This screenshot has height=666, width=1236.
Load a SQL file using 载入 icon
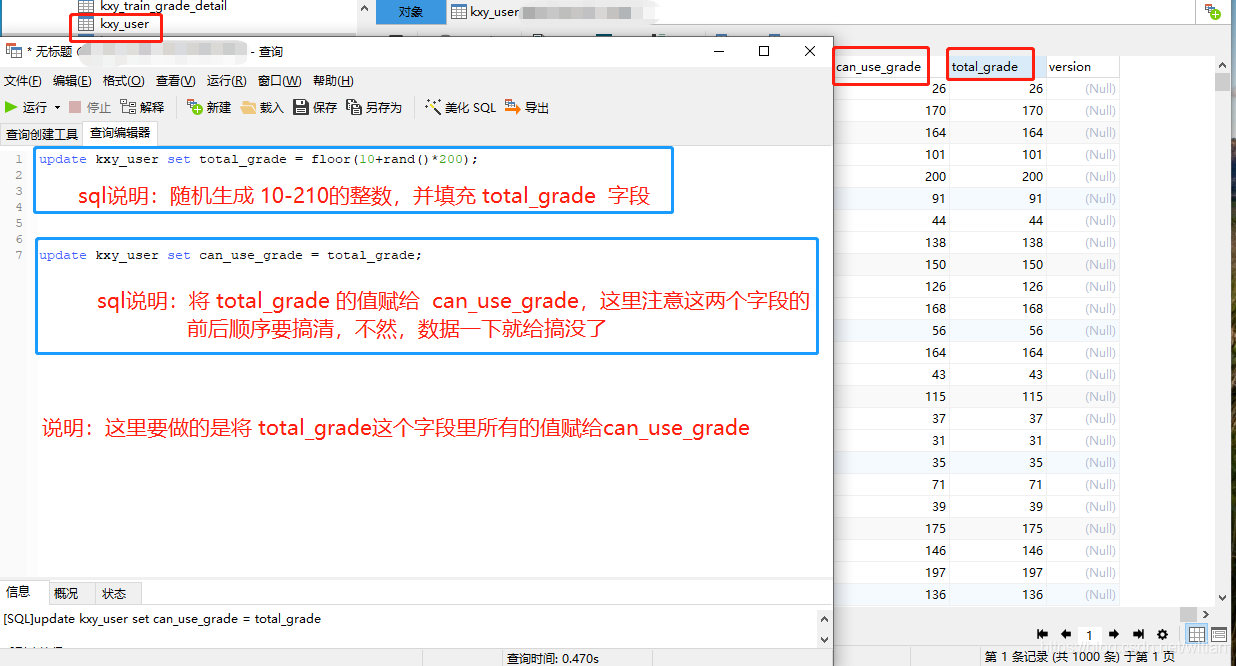click(x=265, y=107)
